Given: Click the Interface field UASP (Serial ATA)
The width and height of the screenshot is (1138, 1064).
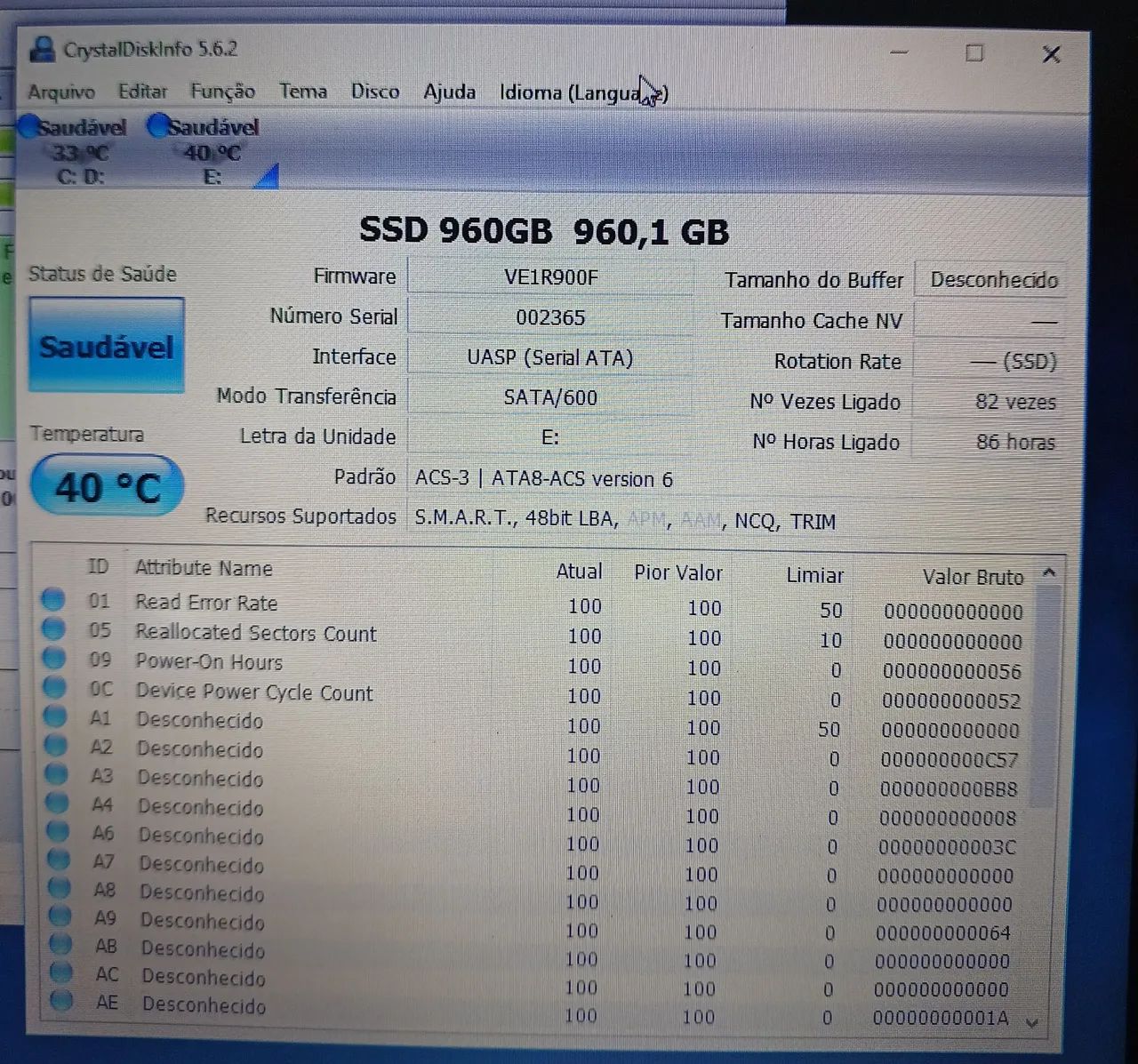Looking at the screenshot, I should point(550,357).
